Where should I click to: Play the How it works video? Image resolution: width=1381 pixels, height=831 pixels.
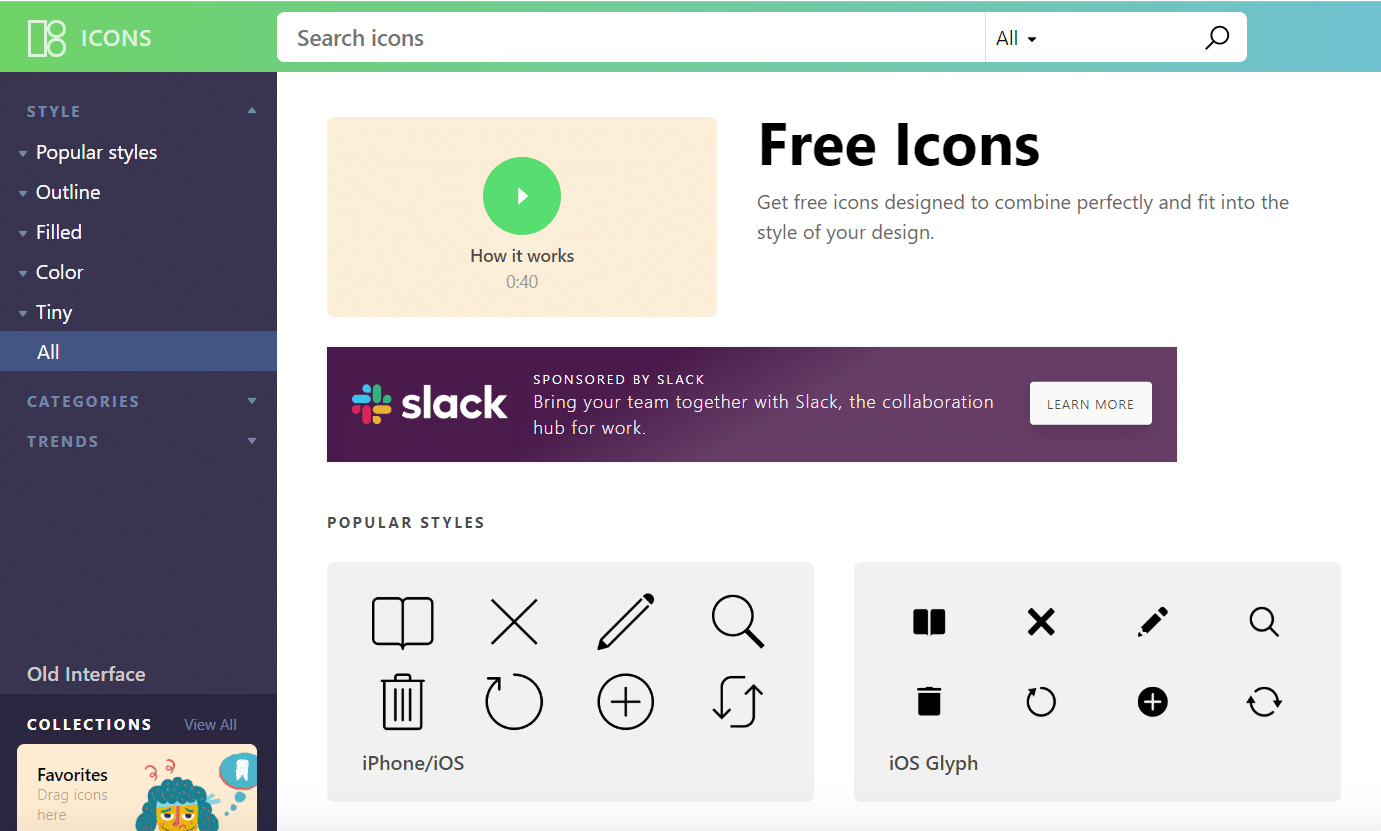[522, 196]
